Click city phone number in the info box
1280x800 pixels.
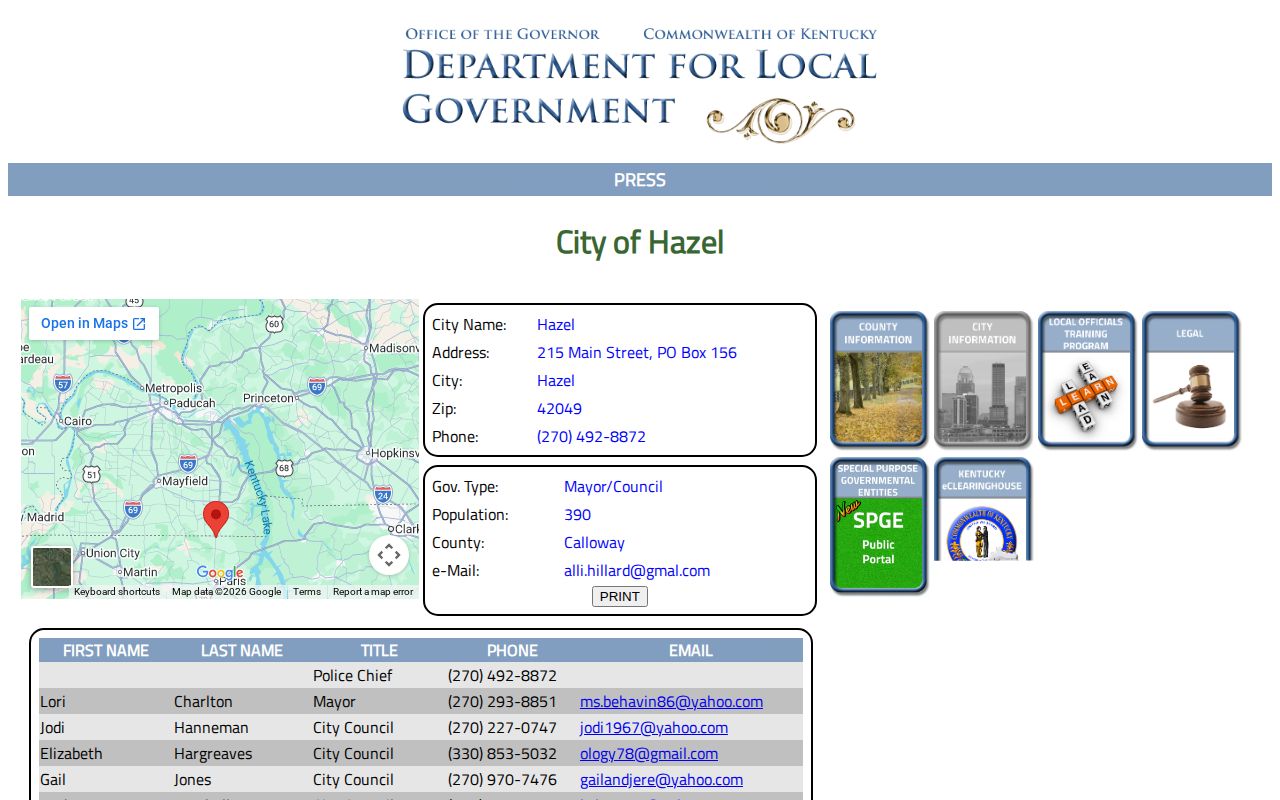point(591,437)
